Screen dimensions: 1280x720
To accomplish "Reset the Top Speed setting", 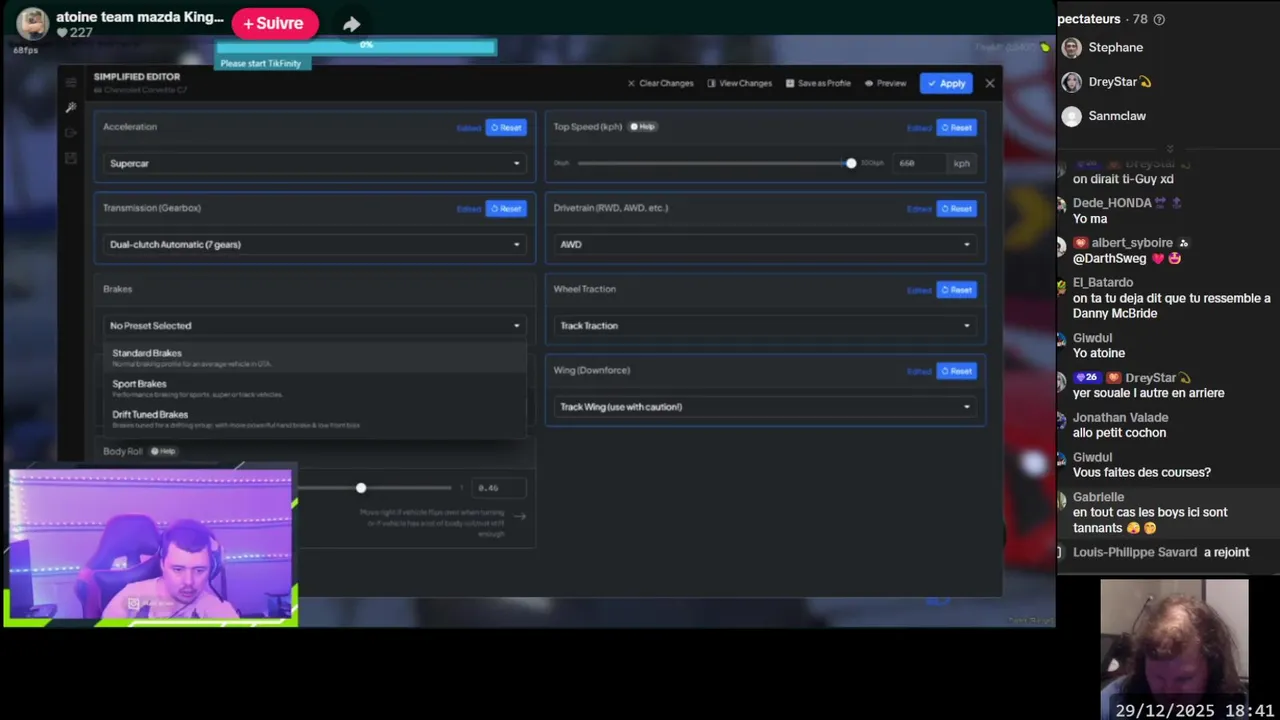I will click(956, 127).
